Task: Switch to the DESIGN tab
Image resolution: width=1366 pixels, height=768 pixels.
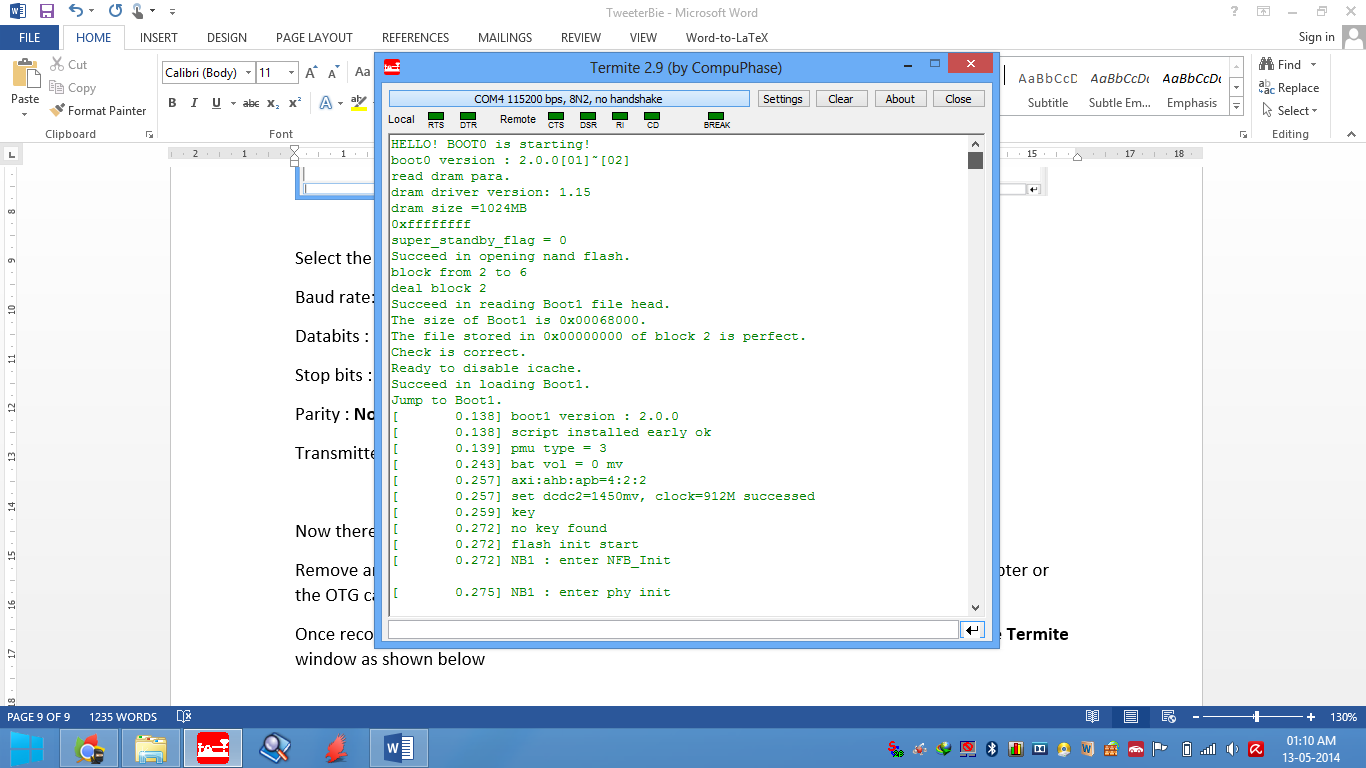Action: [x=227, y=37]
